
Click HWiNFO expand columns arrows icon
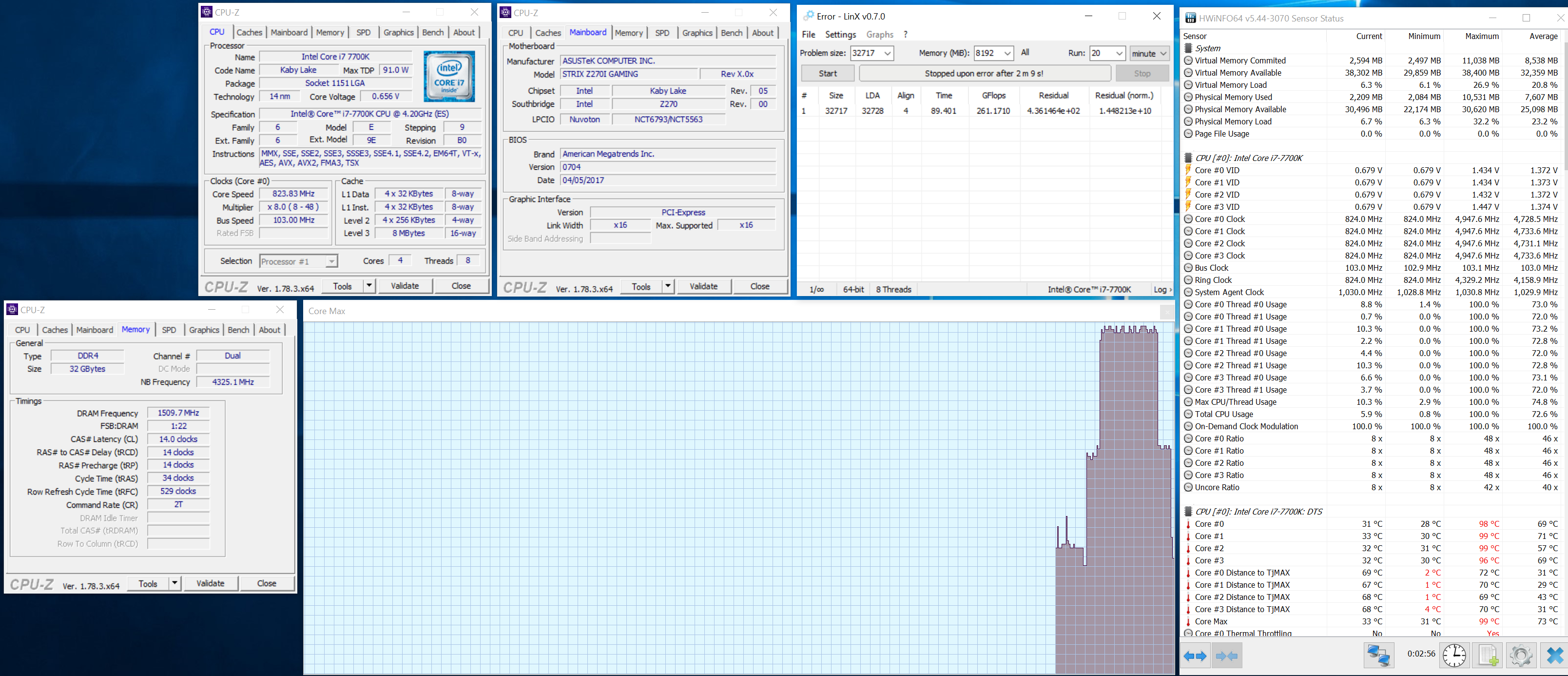(x=1195, y=656)
